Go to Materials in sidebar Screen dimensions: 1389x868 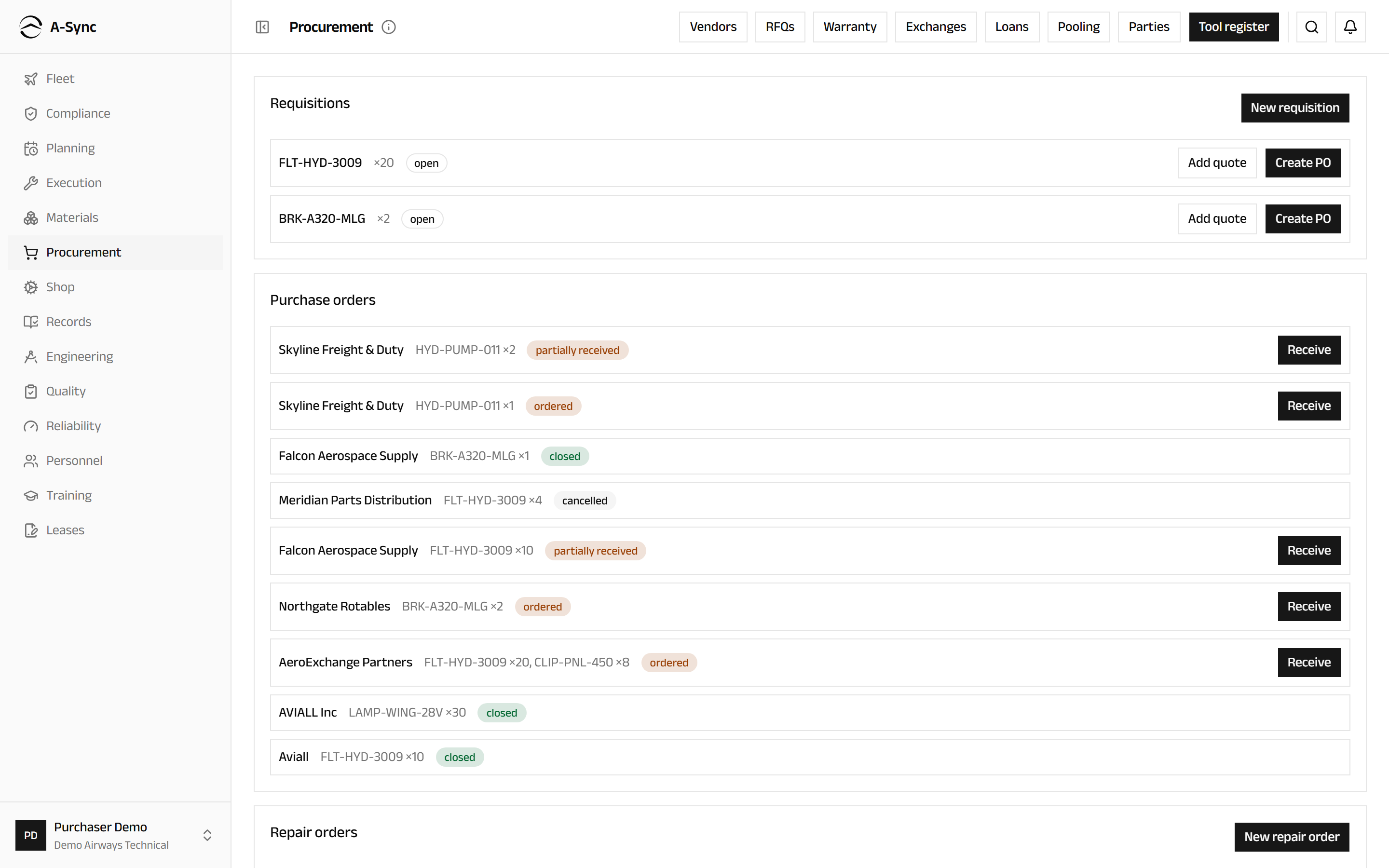click(115, 217)
